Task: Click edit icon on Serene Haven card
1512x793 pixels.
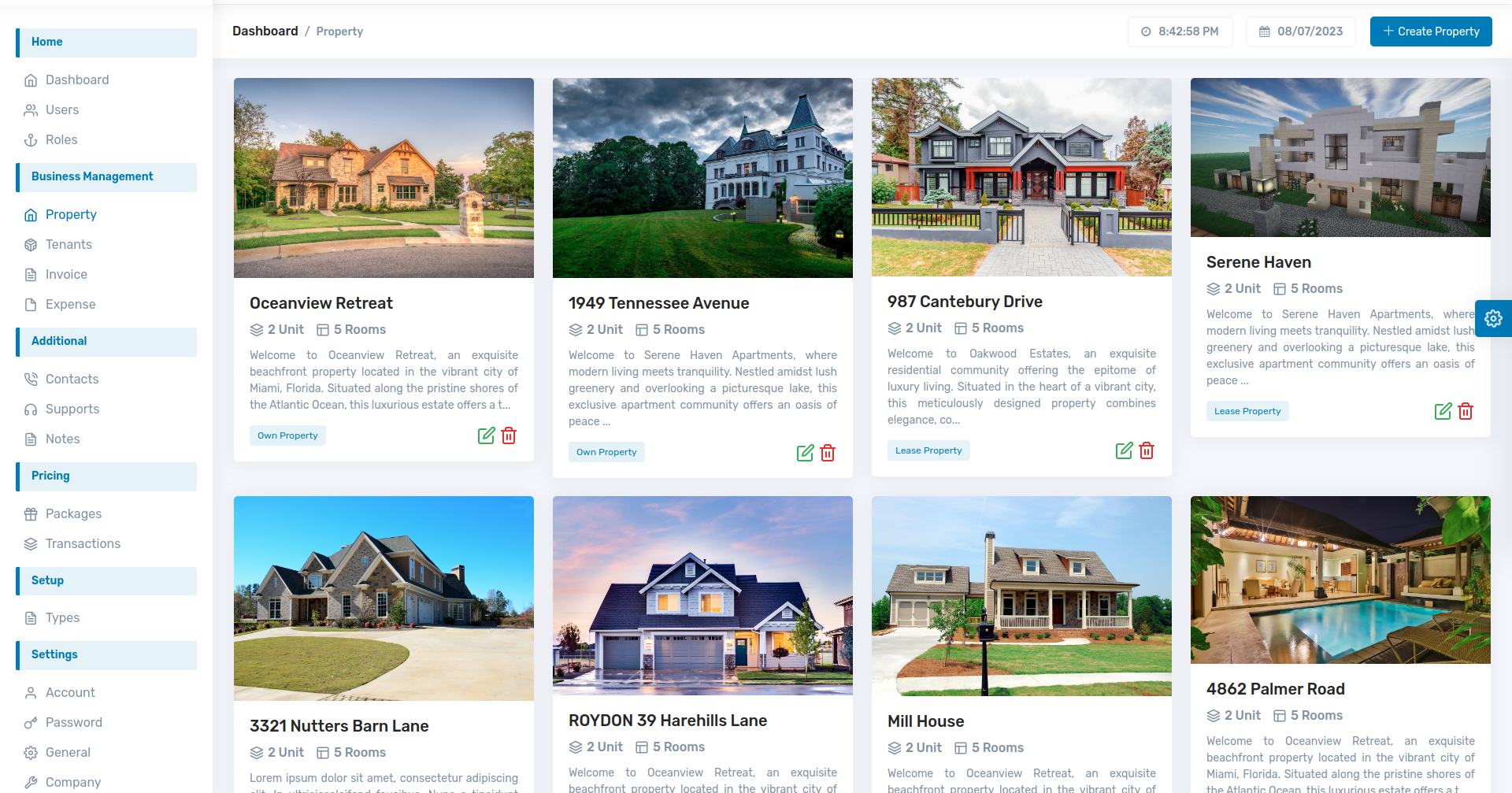Action: point(1443,411)
